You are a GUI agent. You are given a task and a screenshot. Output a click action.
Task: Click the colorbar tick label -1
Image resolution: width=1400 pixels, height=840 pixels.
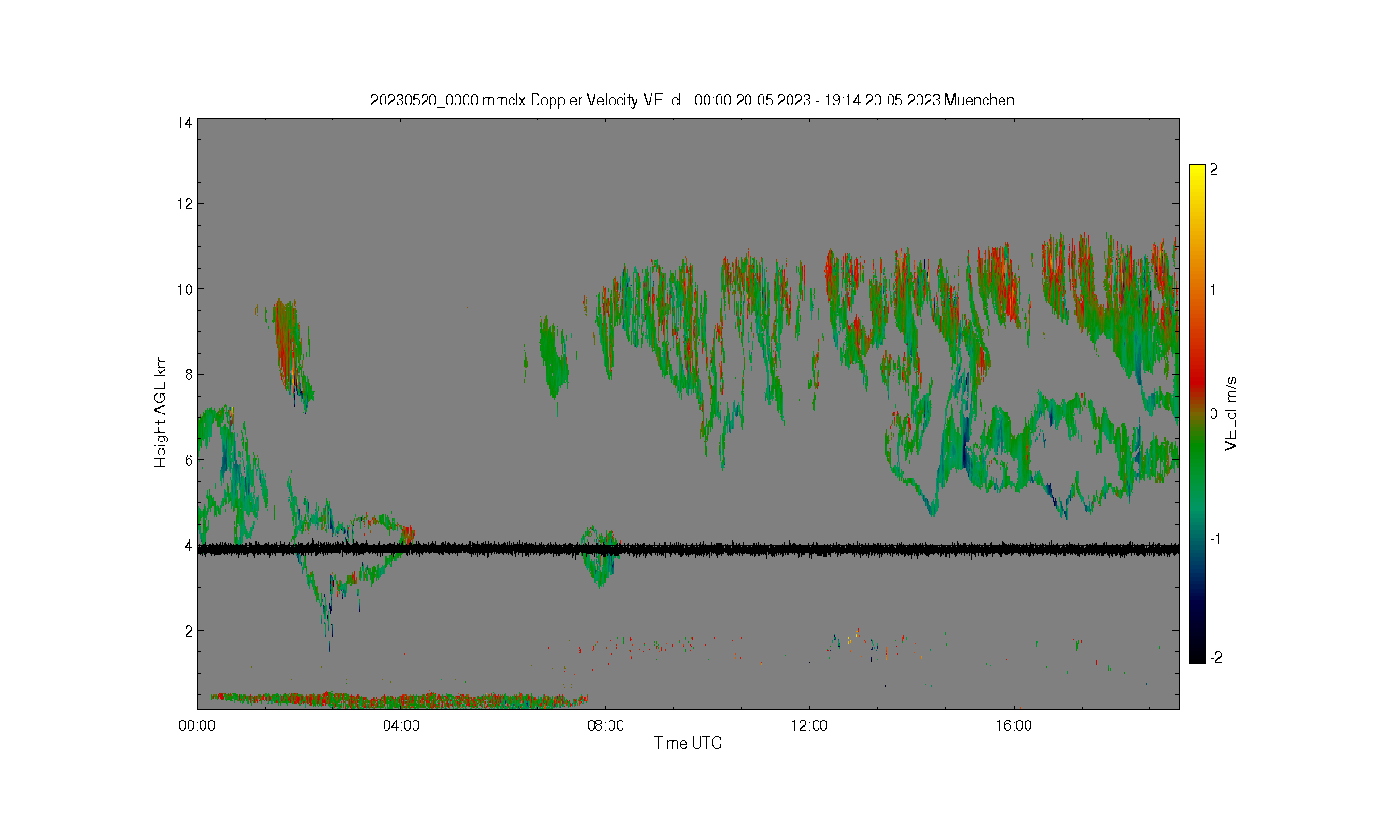click(x=1214, y=539)
